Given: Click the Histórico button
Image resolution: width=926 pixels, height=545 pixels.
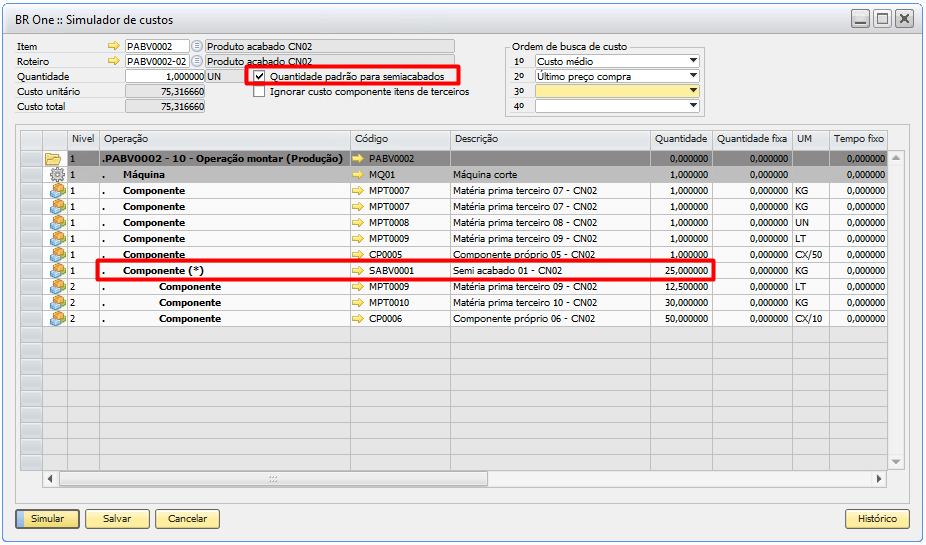Looking at the screenshot, I should [877, 519].
